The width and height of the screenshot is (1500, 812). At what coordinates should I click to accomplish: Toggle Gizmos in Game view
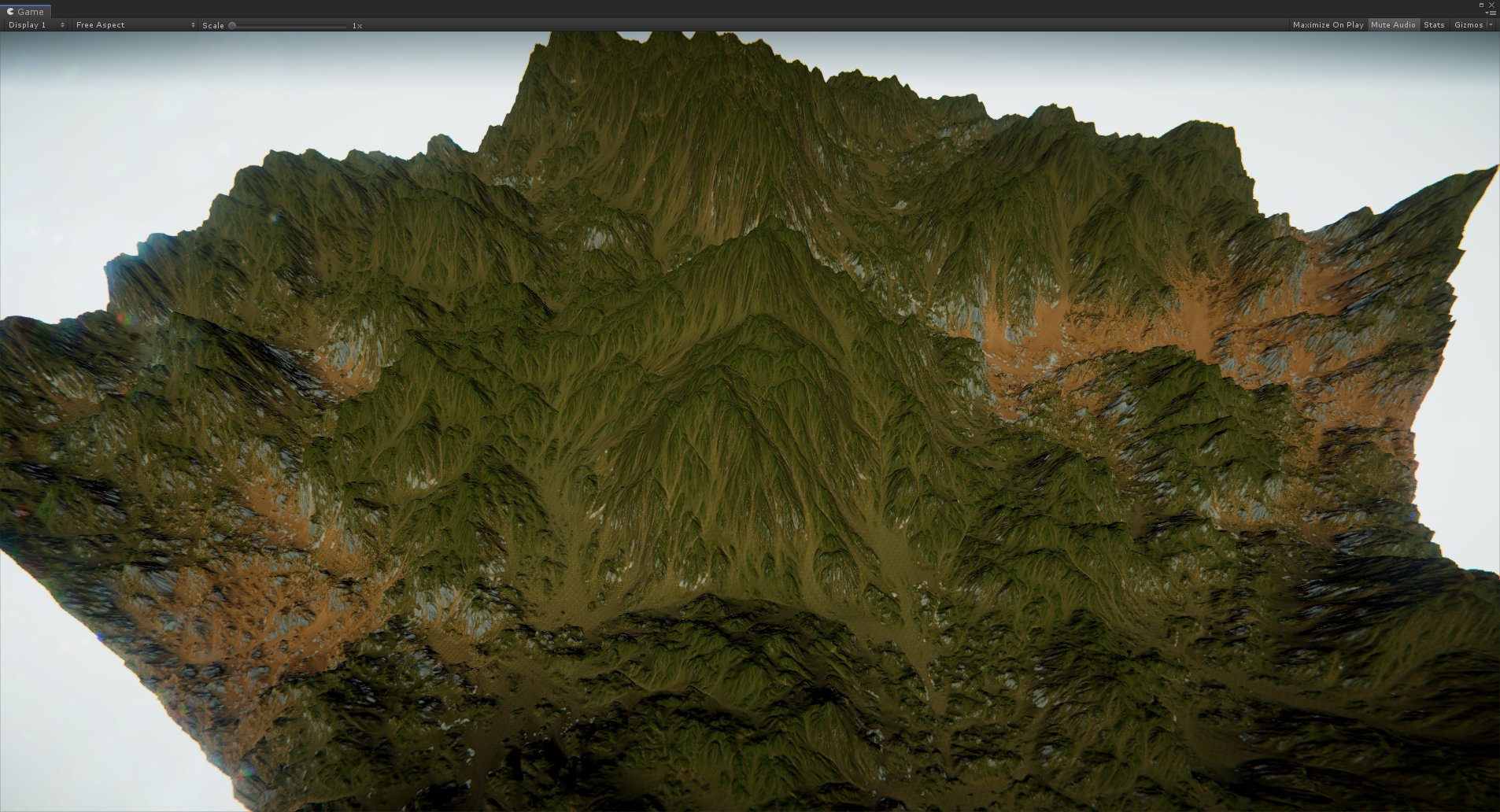click(x=1468, y=25)
